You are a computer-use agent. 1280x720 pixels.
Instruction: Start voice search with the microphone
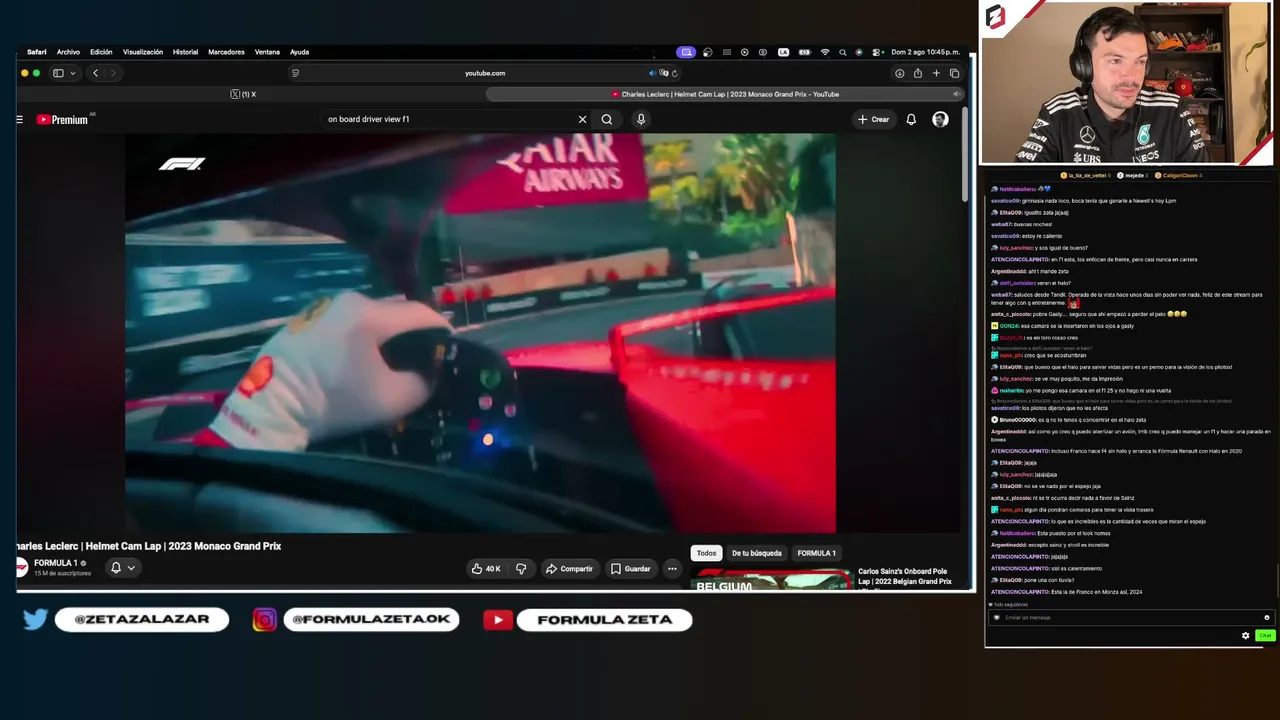point(641,120)
